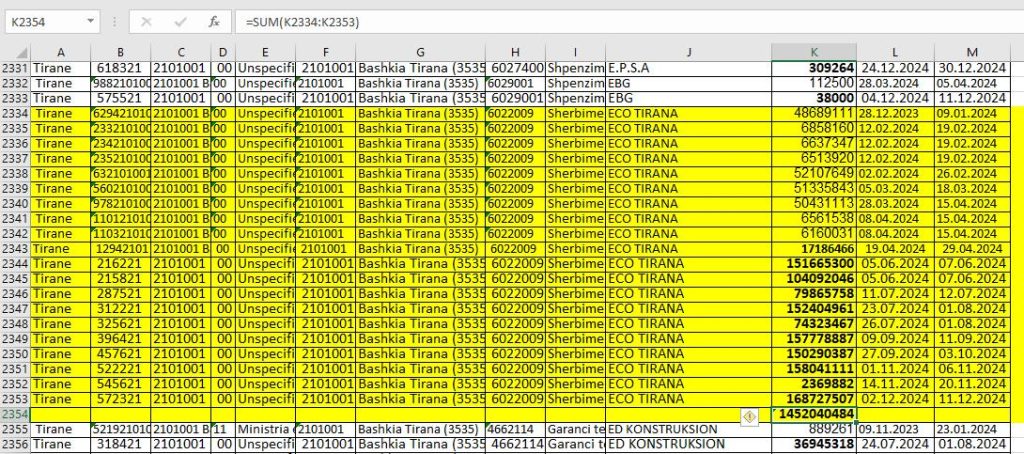The height and width of the screenshot is (454, 1024).
Task: Click ECO TIRANA cell in row 2334
Action: point(688,113)
